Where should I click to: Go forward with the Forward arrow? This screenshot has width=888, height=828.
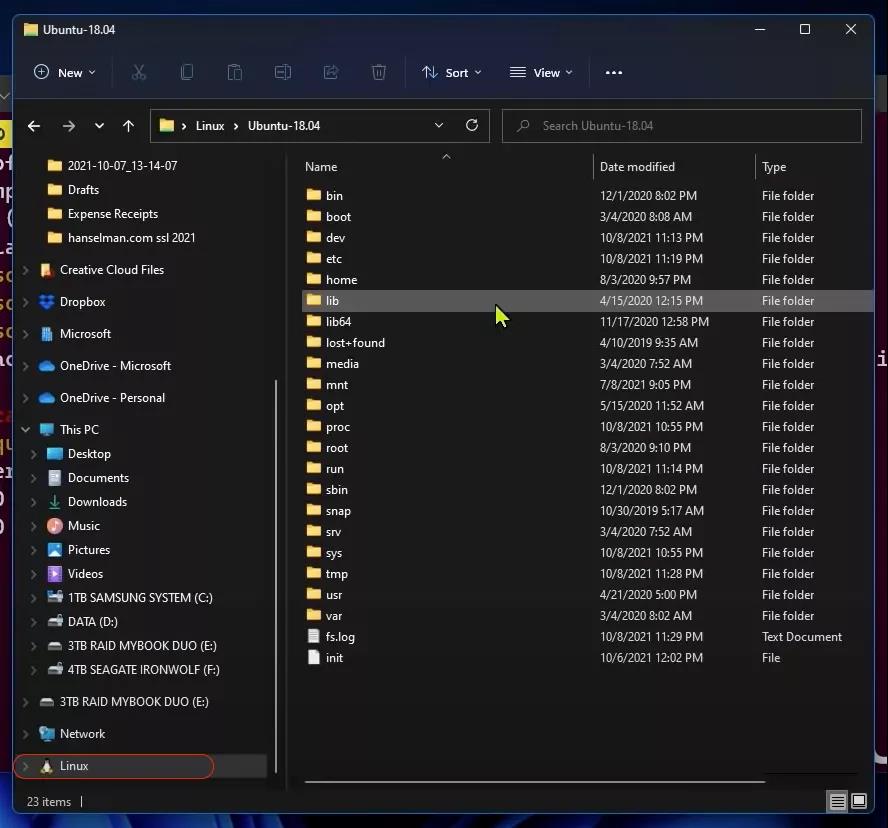(x=69, y=126)
